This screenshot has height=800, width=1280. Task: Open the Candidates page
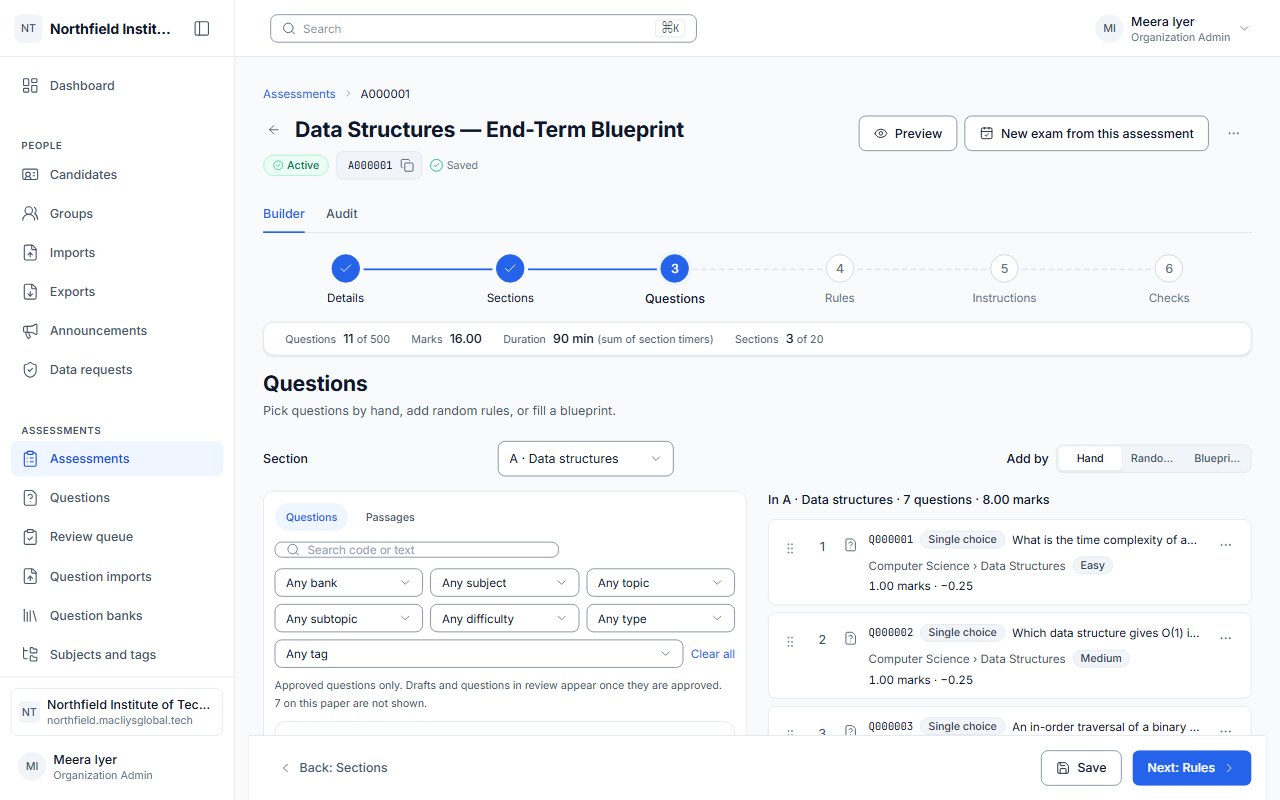pyautogui.click(x=117, y=175)
